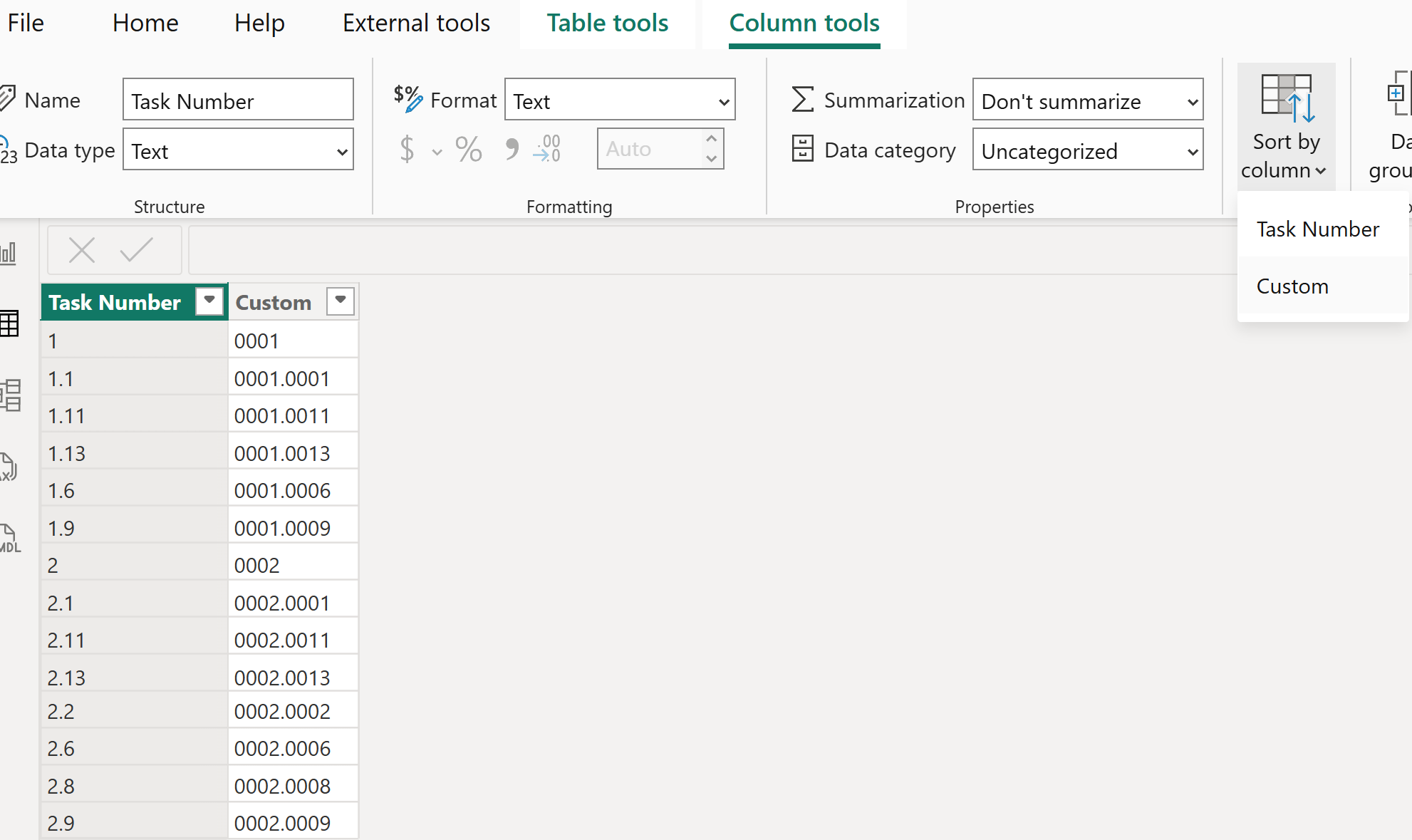Open Task Number column filter dropdown
Image resolution: width=1412 pixels, height=840 pixels.
coord(209,301)
